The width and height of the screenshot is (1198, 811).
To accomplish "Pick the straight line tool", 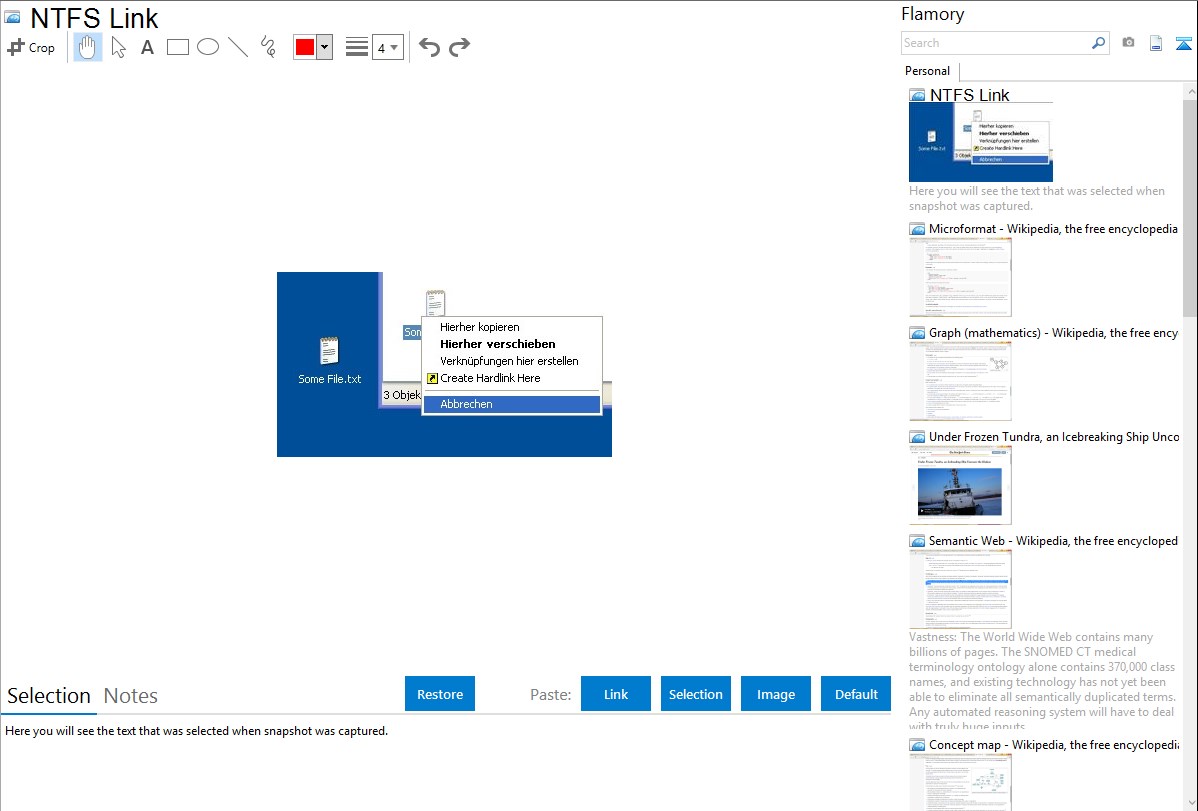I will tap(238, 47).
